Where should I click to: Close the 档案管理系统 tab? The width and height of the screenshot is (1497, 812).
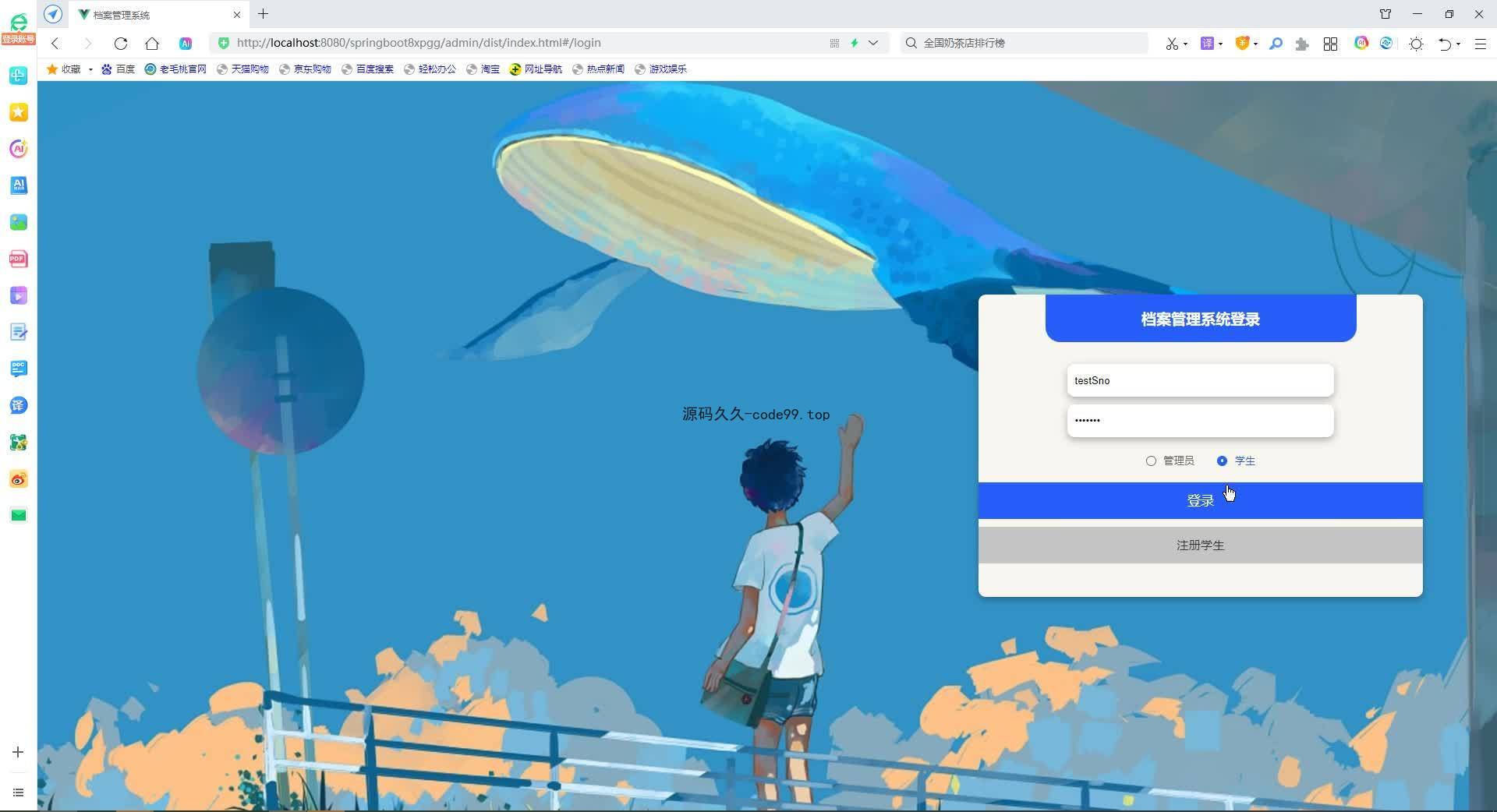tap(237, 15)
